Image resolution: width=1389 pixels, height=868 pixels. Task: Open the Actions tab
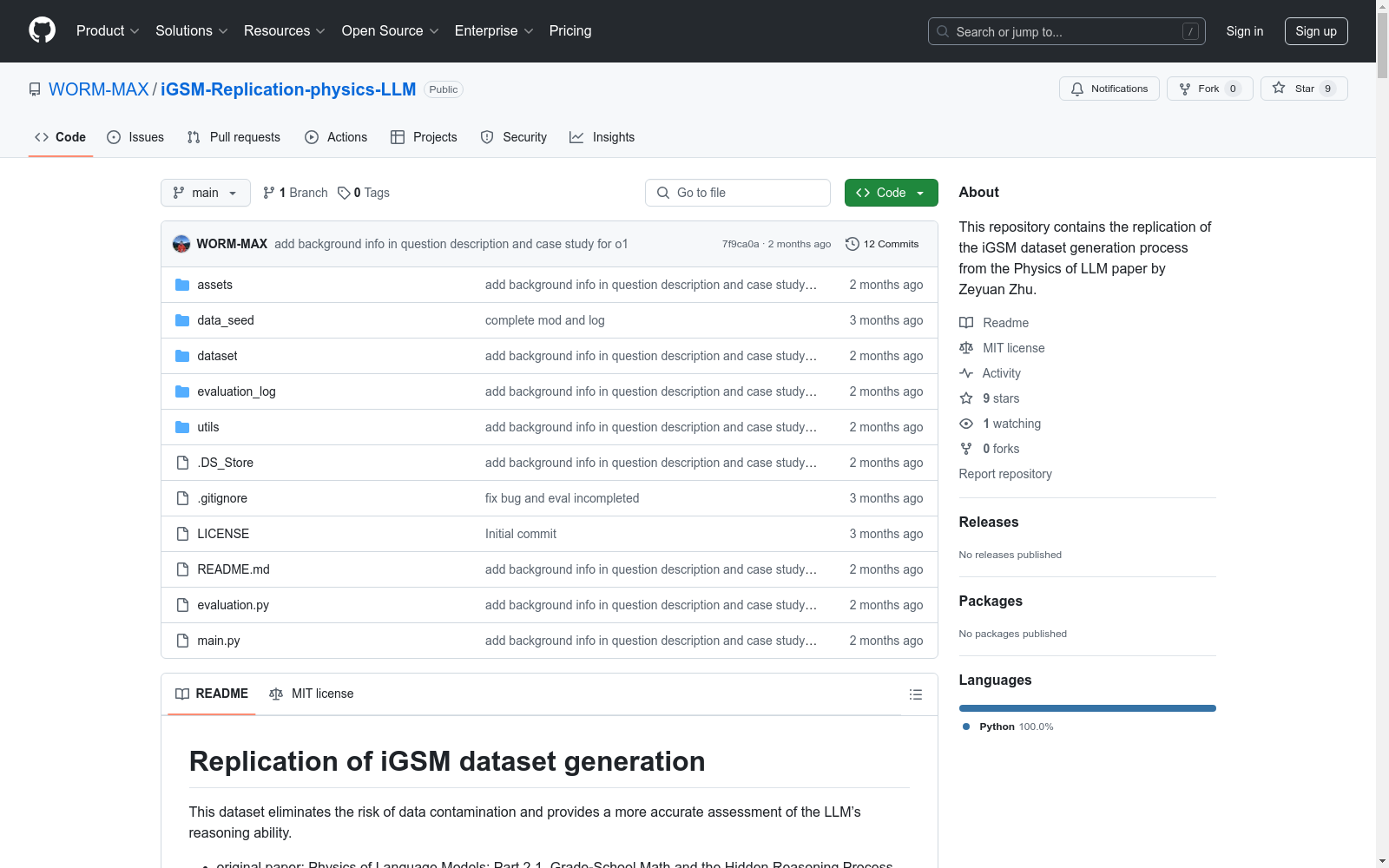click(336, 137)
